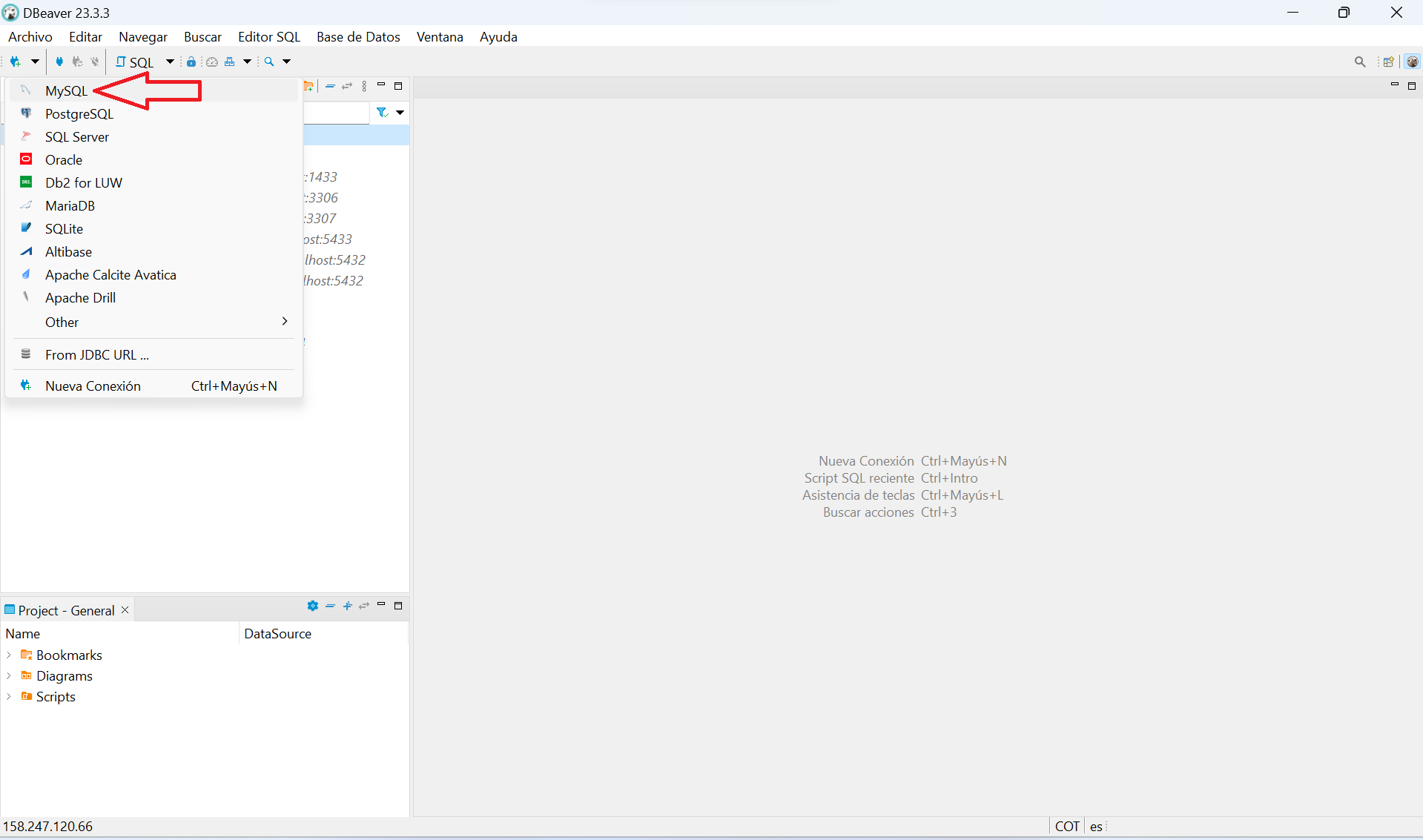The height and width of the screenshot is (840, 1423).
Task: Click Collapse All in the project panel toolbar
Action: click(330, 606)
